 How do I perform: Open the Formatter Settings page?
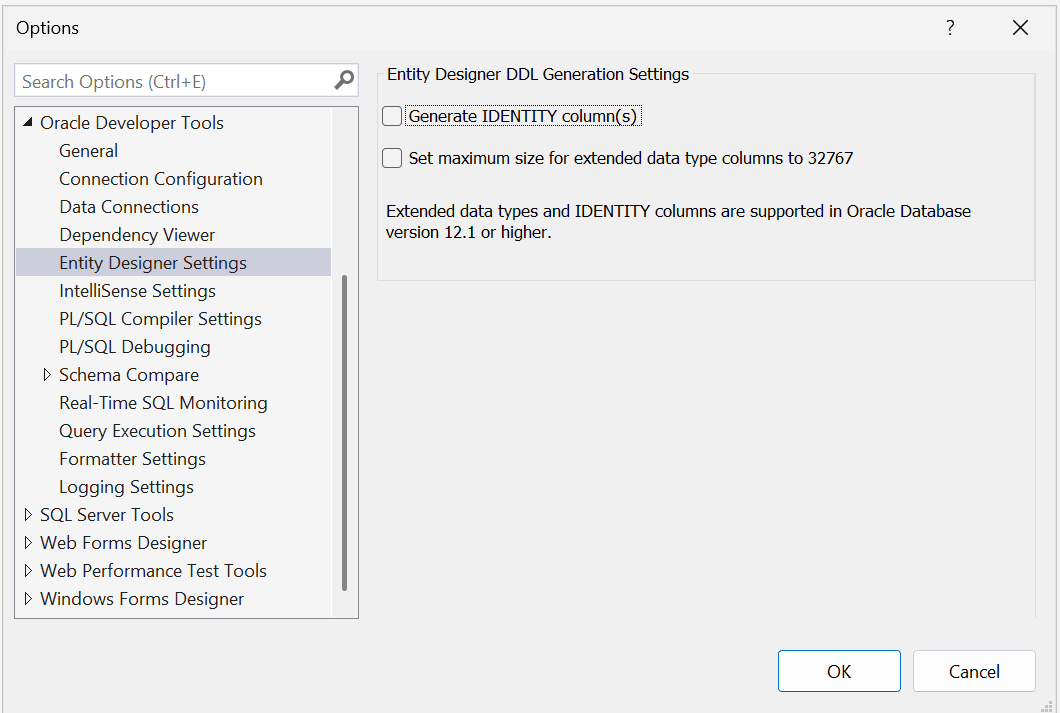[131, 458]
